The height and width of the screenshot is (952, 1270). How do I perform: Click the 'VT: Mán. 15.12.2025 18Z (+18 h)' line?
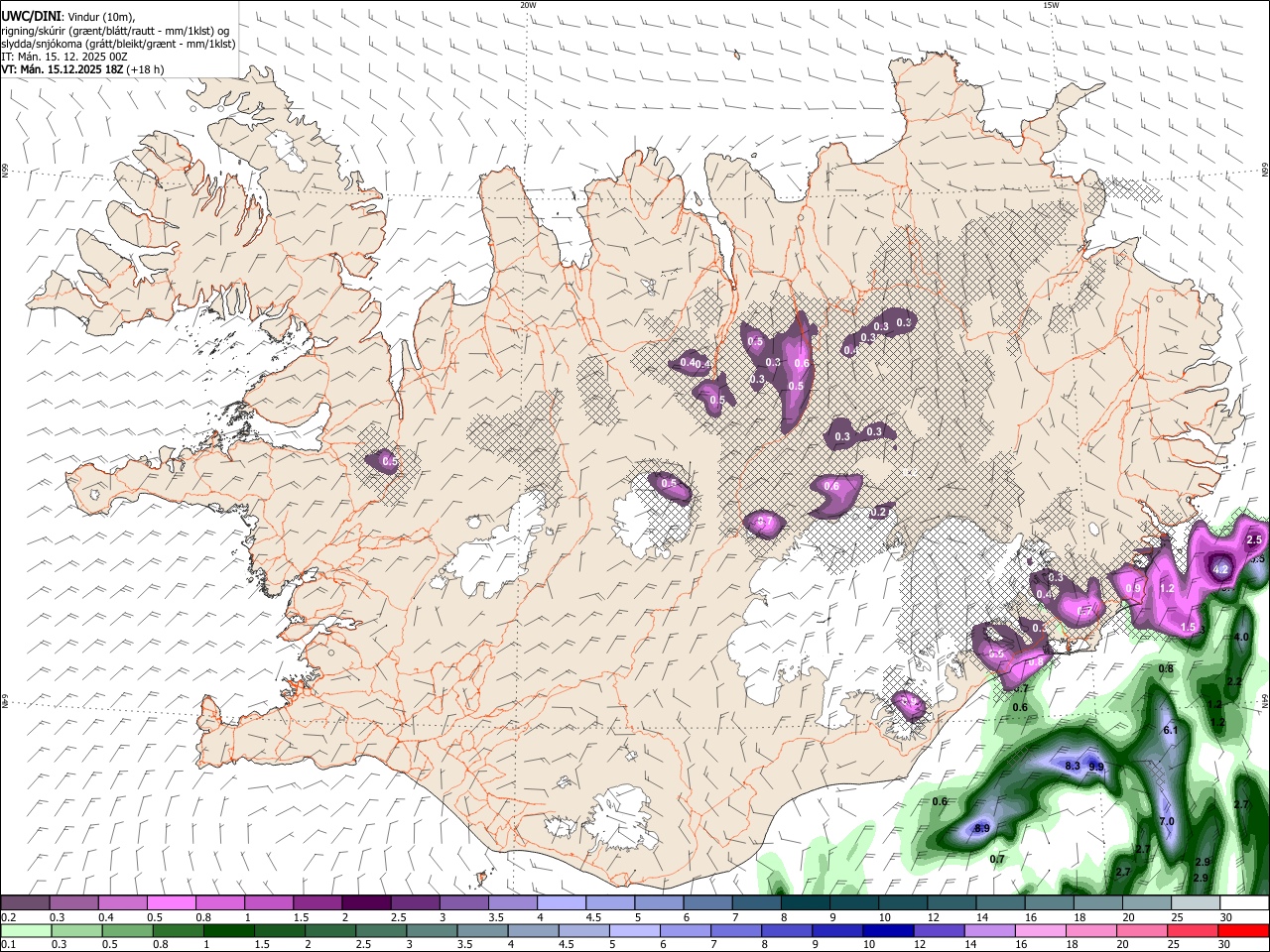pos(83,69)
